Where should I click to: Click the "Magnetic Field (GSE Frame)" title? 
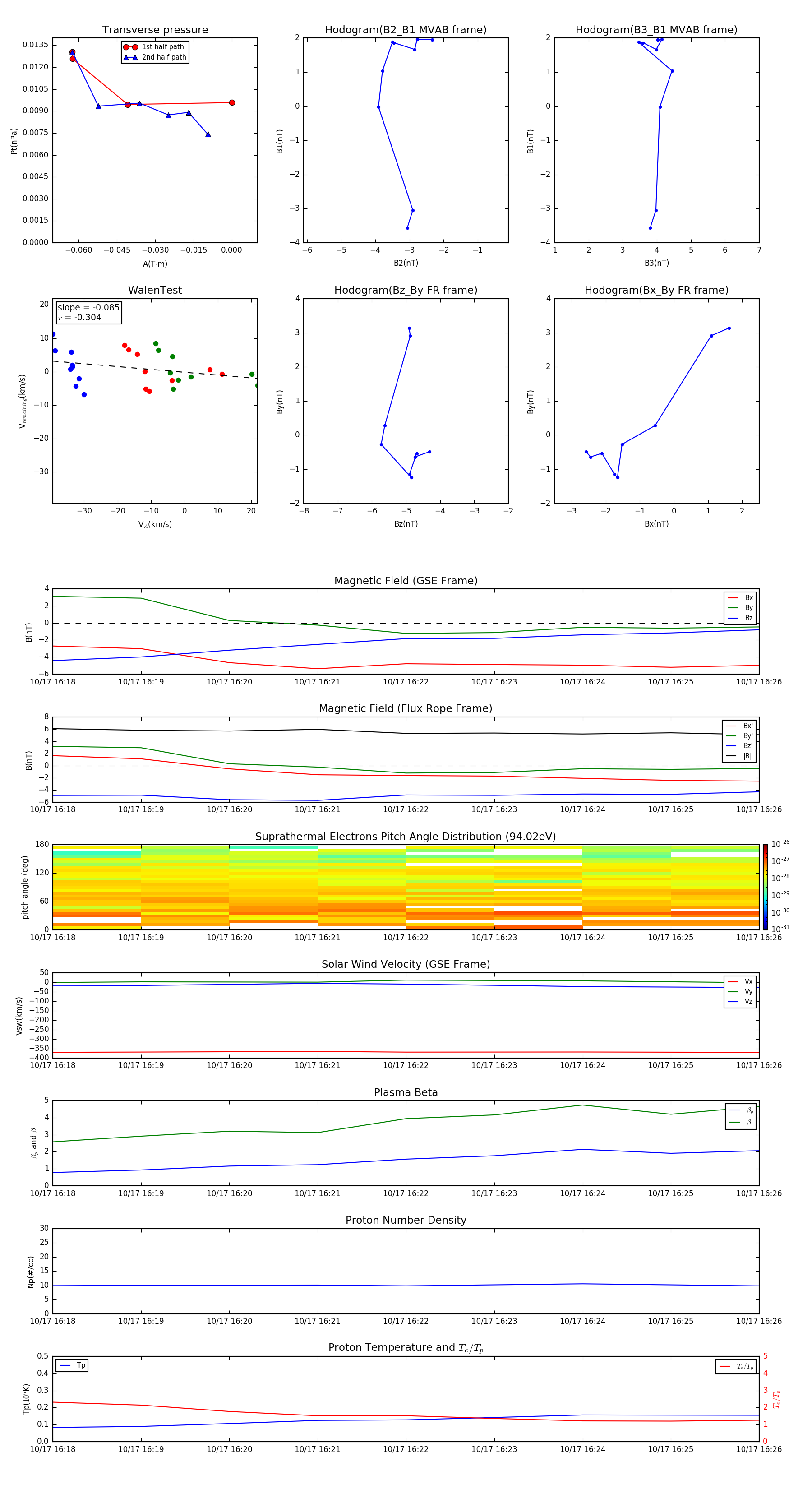(406, 581)
